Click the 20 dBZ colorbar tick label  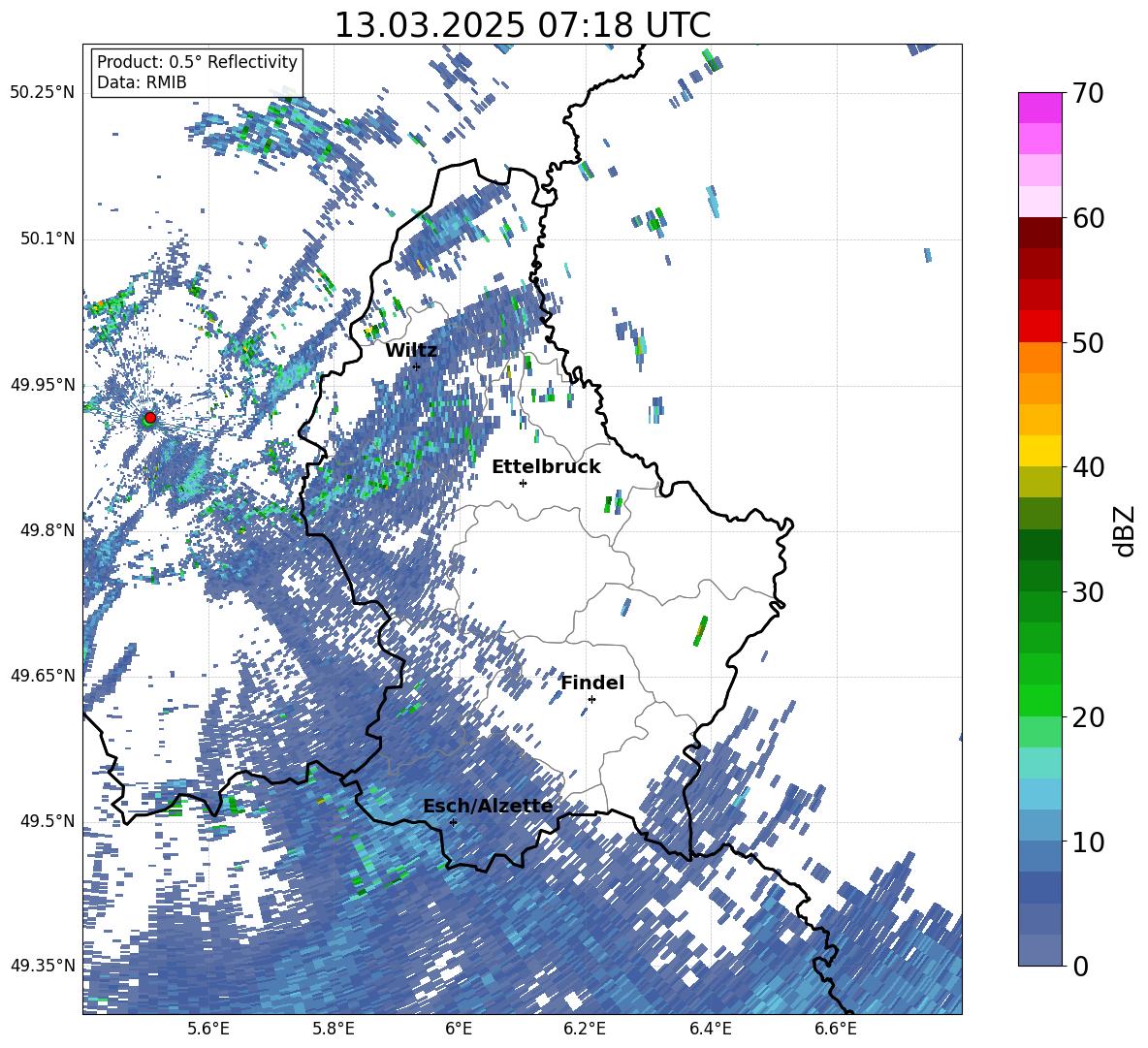1088,717
